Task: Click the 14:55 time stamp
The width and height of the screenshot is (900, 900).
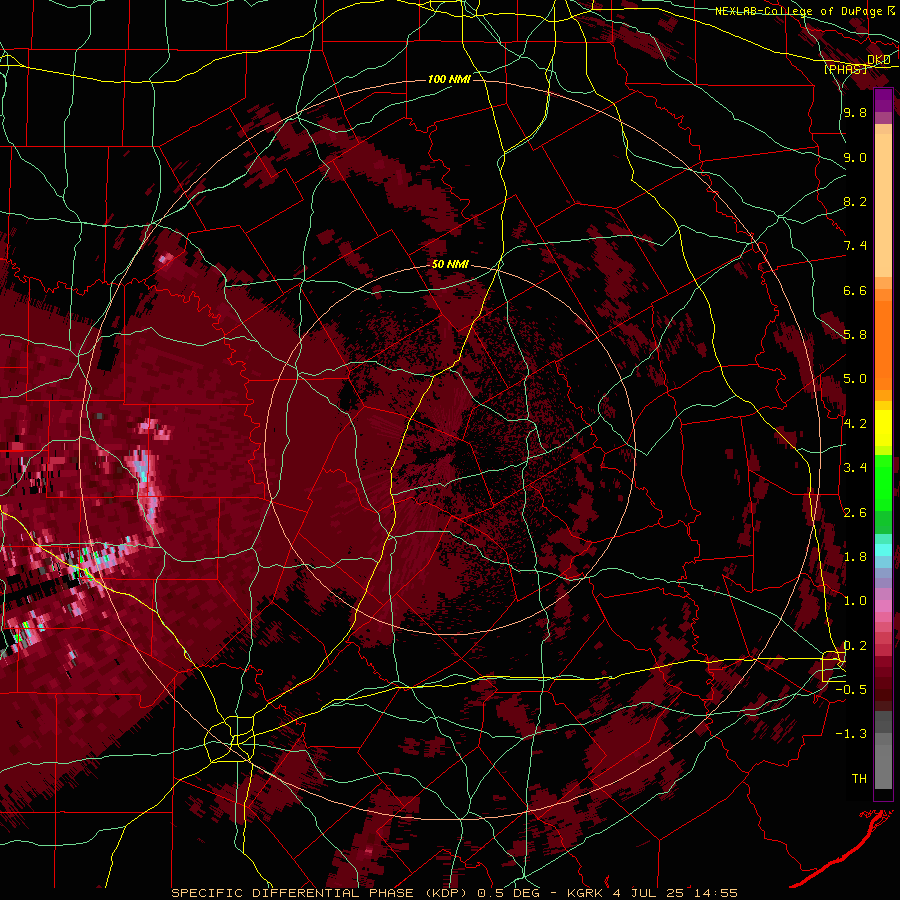Action: tap(717, 893)
